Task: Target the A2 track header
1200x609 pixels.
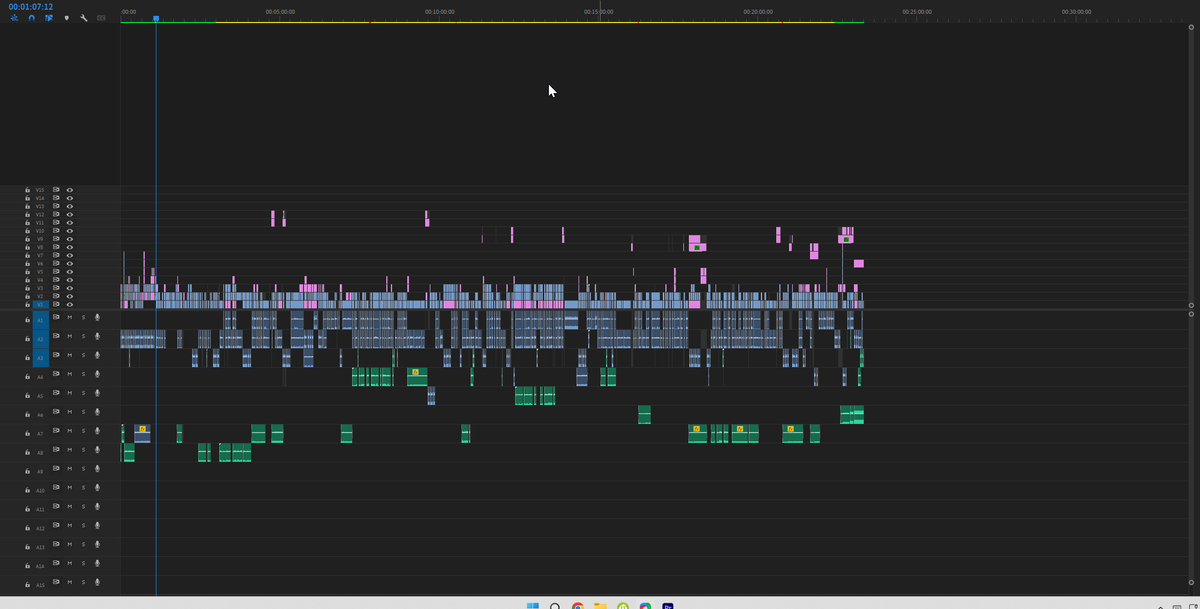Action: click(x=40, y=339)
